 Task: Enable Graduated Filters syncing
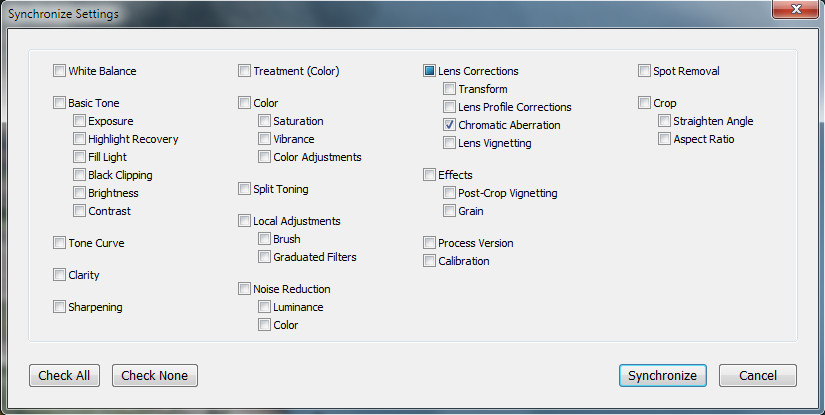[x=264, y=256]
